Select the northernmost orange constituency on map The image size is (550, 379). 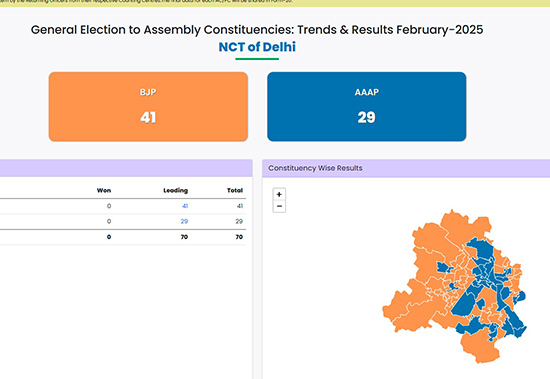tap(455, 223)
